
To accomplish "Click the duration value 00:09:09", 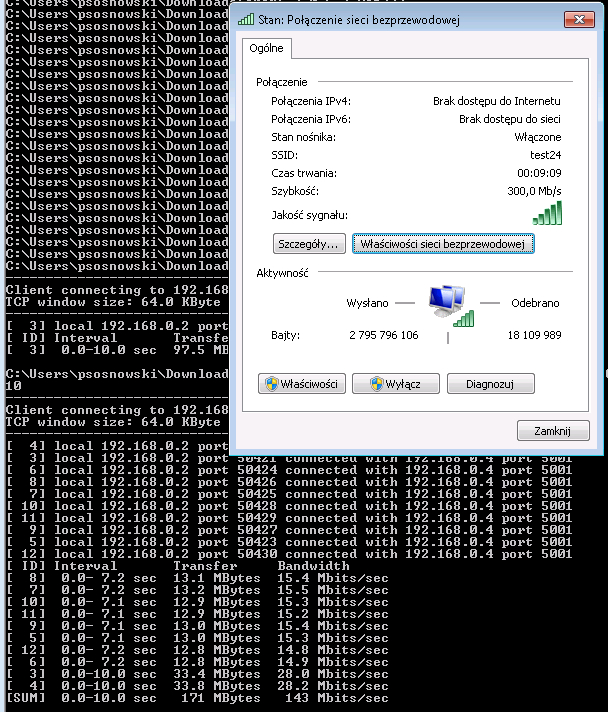I will (539, 173).
